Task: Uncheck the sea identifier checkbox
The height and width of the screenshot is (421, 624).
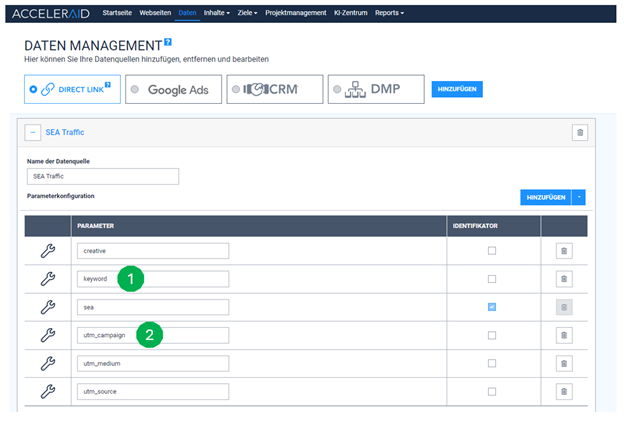Action: [491, 307]
